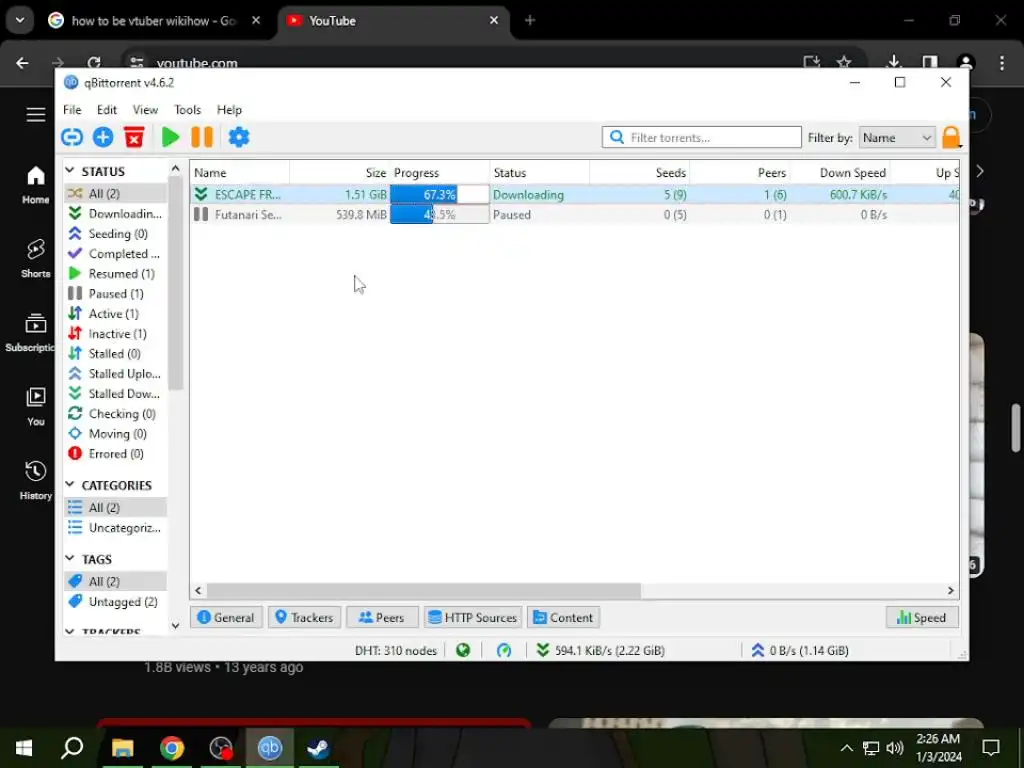Click torrent list scroll left arrow
The image size is (1024, 768).
coord(199,590)
